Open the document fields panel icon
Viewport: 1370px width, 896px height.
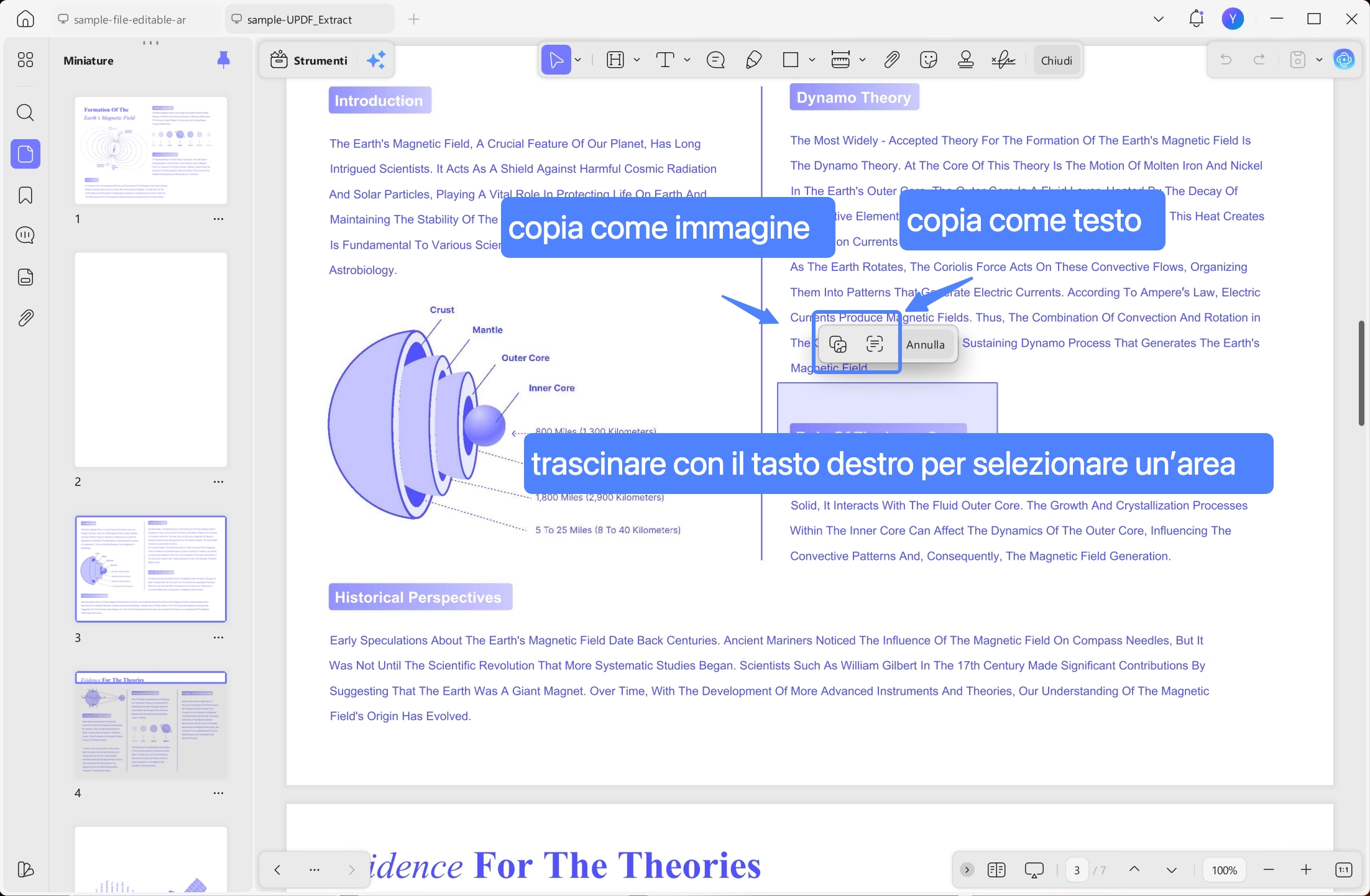pyautogui.click(x=25, y=277)
